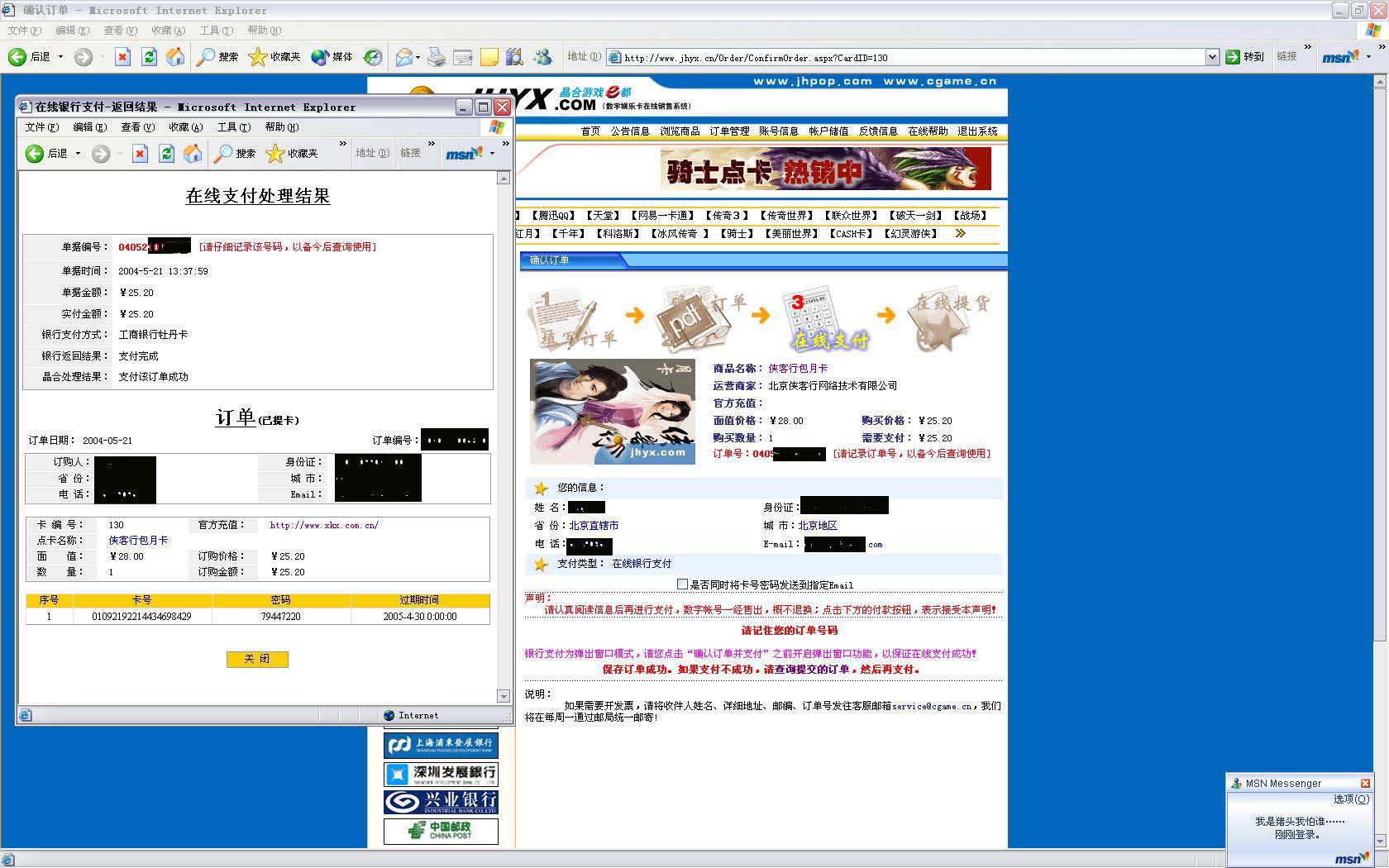
Task: Click Print icon in main IE toolbar
Action: (x=437, y=56)
